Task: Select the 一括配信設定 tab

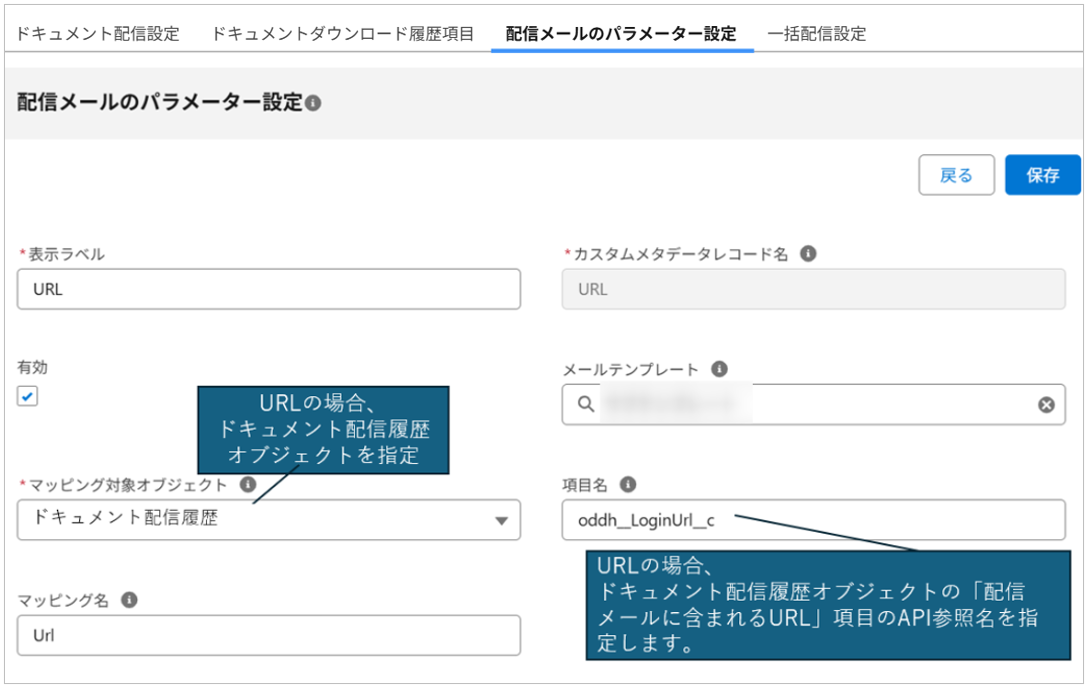Action: [816, 34]
